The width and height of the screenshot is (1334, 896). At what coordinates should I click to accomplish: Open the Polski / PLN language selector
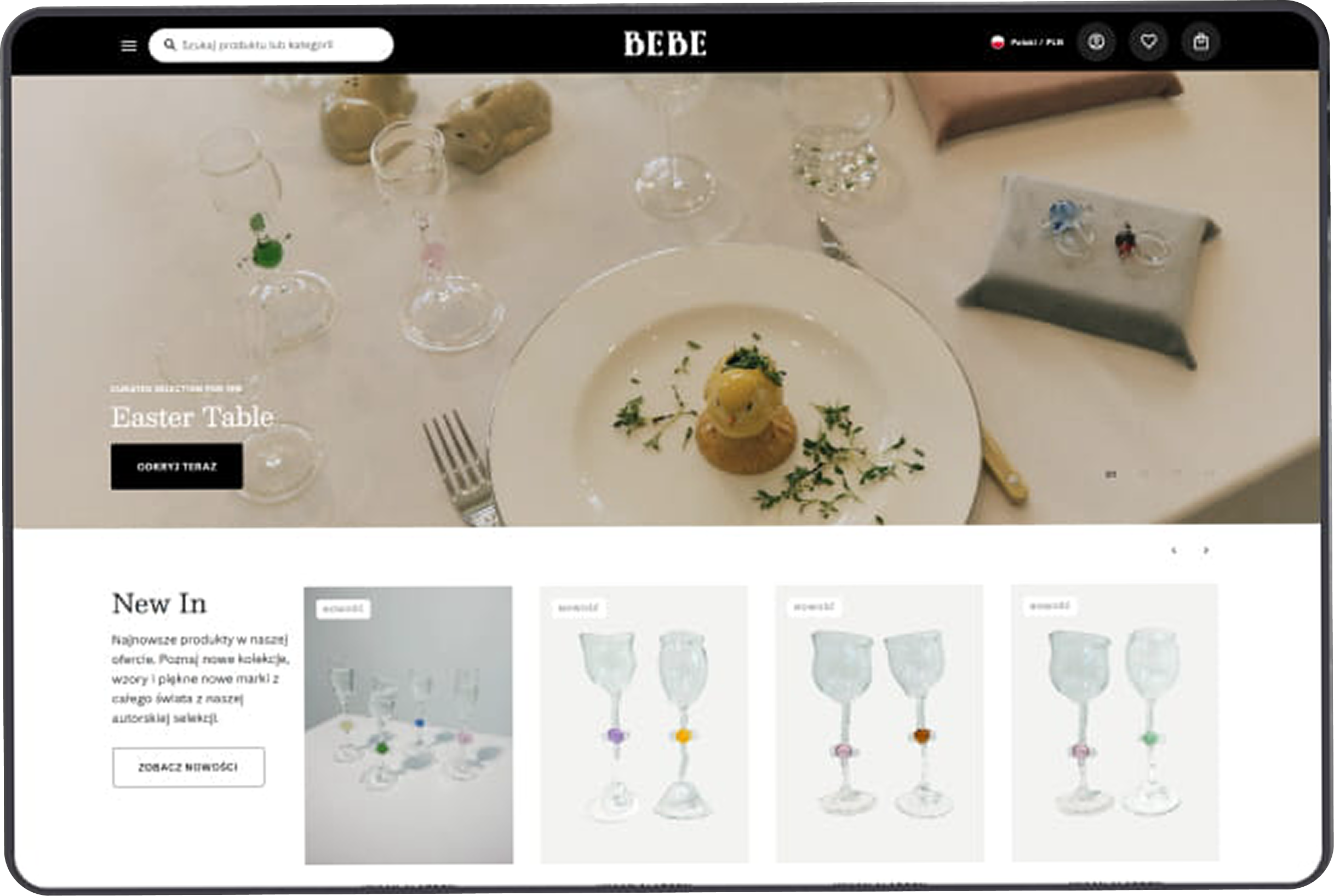tap(1027, 42)
